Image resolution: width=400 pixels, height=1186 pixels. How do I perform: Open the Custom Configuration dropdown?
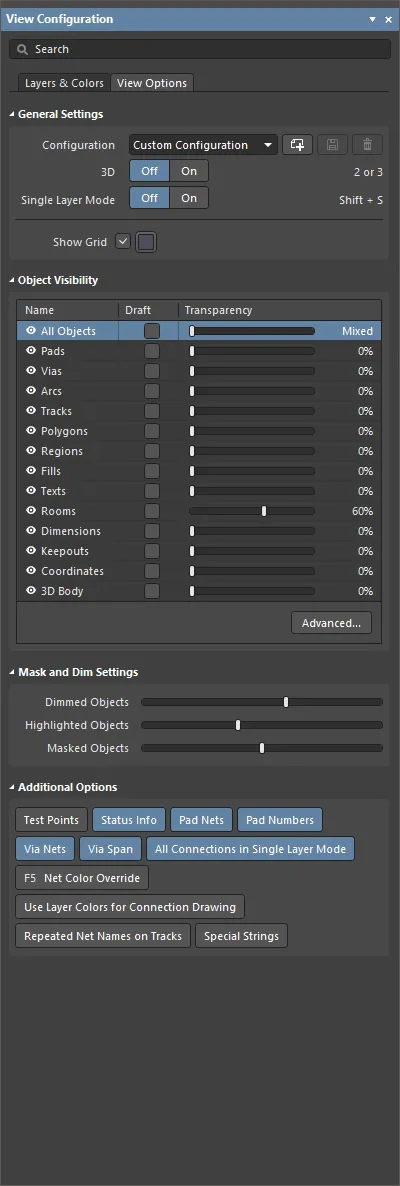tap(203, 145)
